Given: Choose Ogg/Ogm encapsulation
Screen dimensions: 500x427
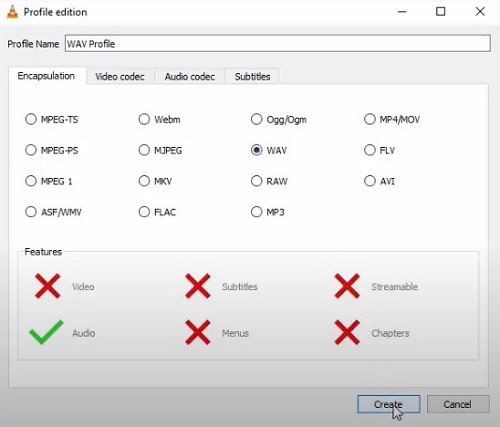Looking at the screenshot, I should pos(256,119).
